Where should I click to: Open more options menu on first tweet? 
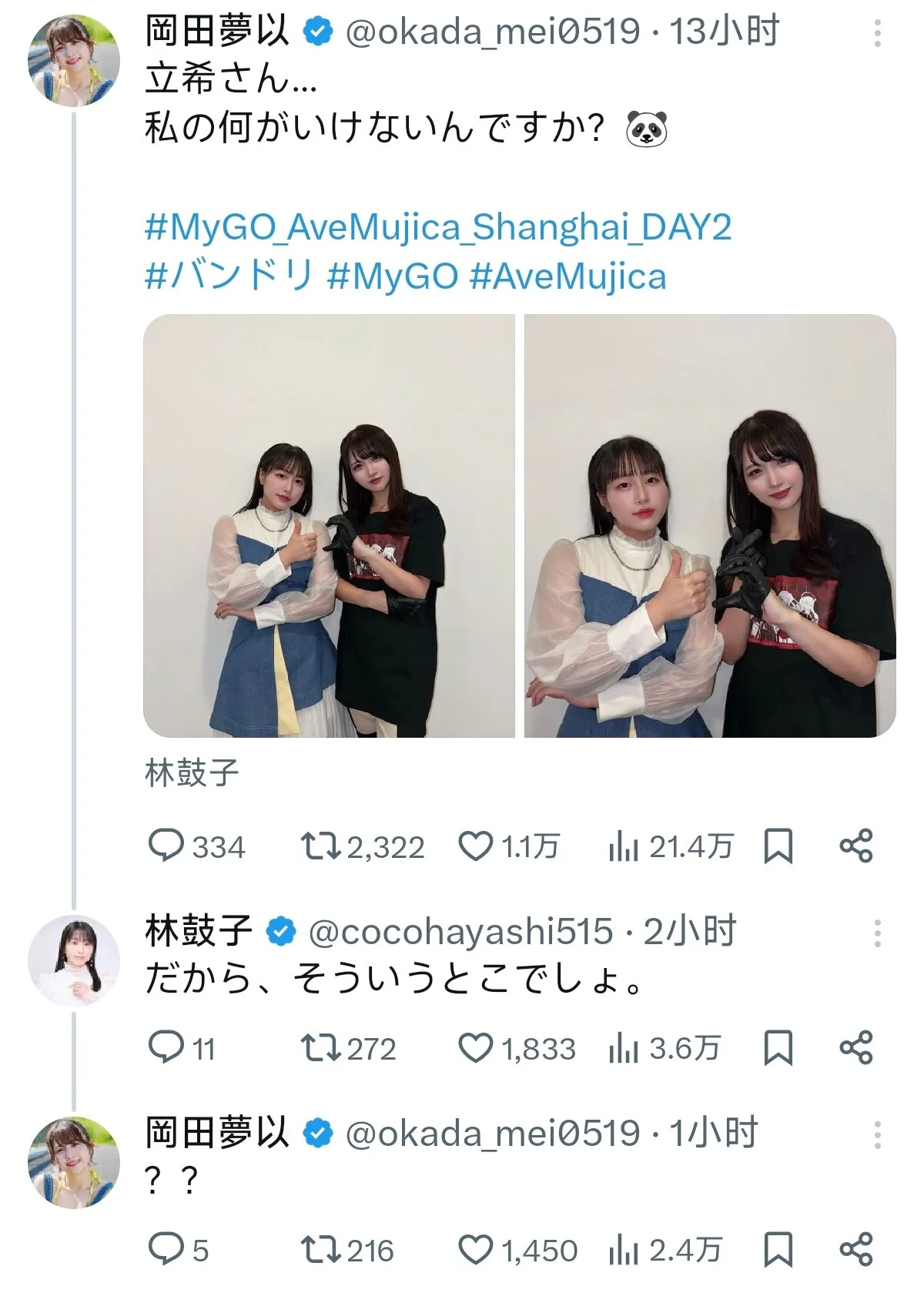pos(877,33)
